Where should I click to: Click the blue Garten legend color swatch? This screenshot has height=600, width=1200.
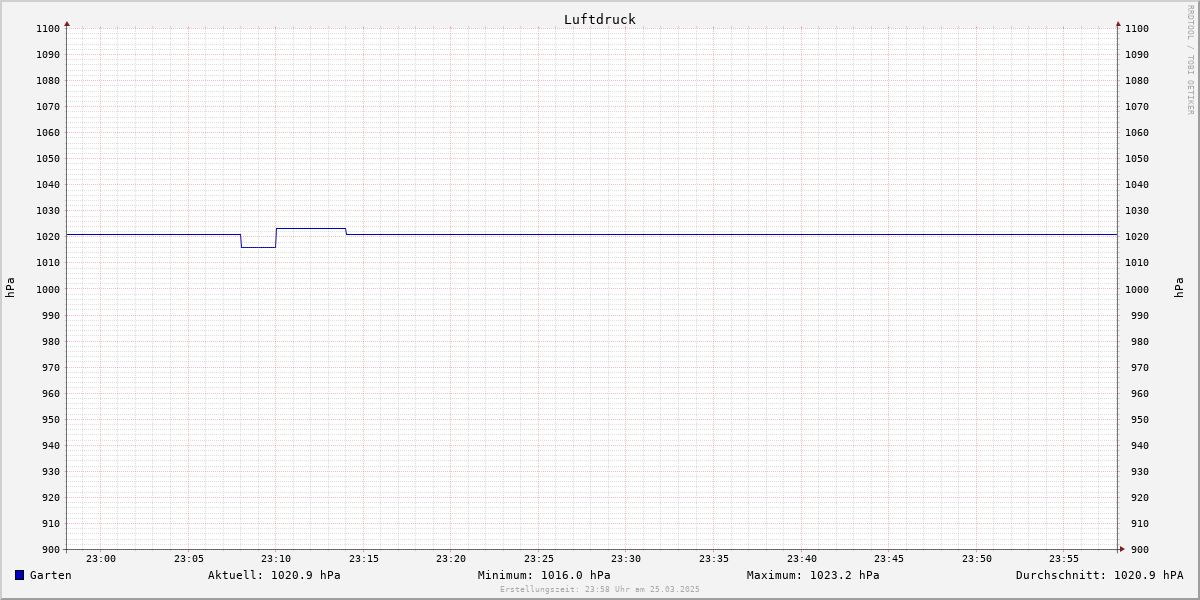point(19,575)
